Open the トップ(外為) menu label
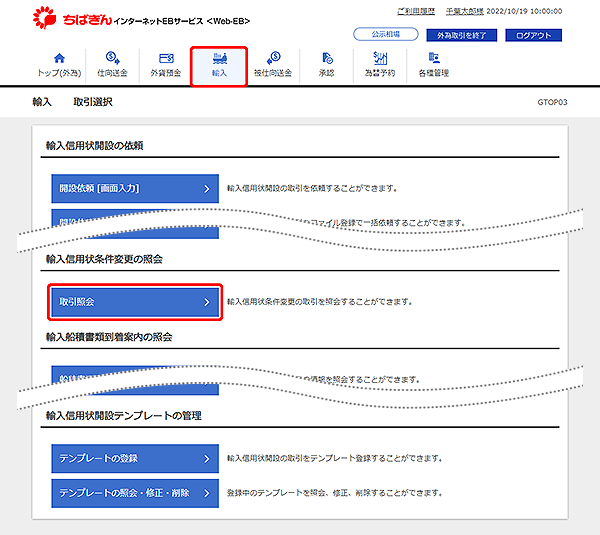 pyautogui.click(x=59, y=73)
